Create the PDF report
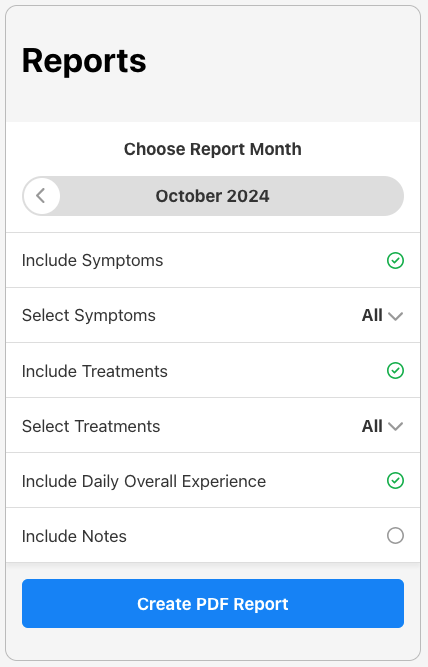Viewport: 428px width, 667px height. coord(213,603)
